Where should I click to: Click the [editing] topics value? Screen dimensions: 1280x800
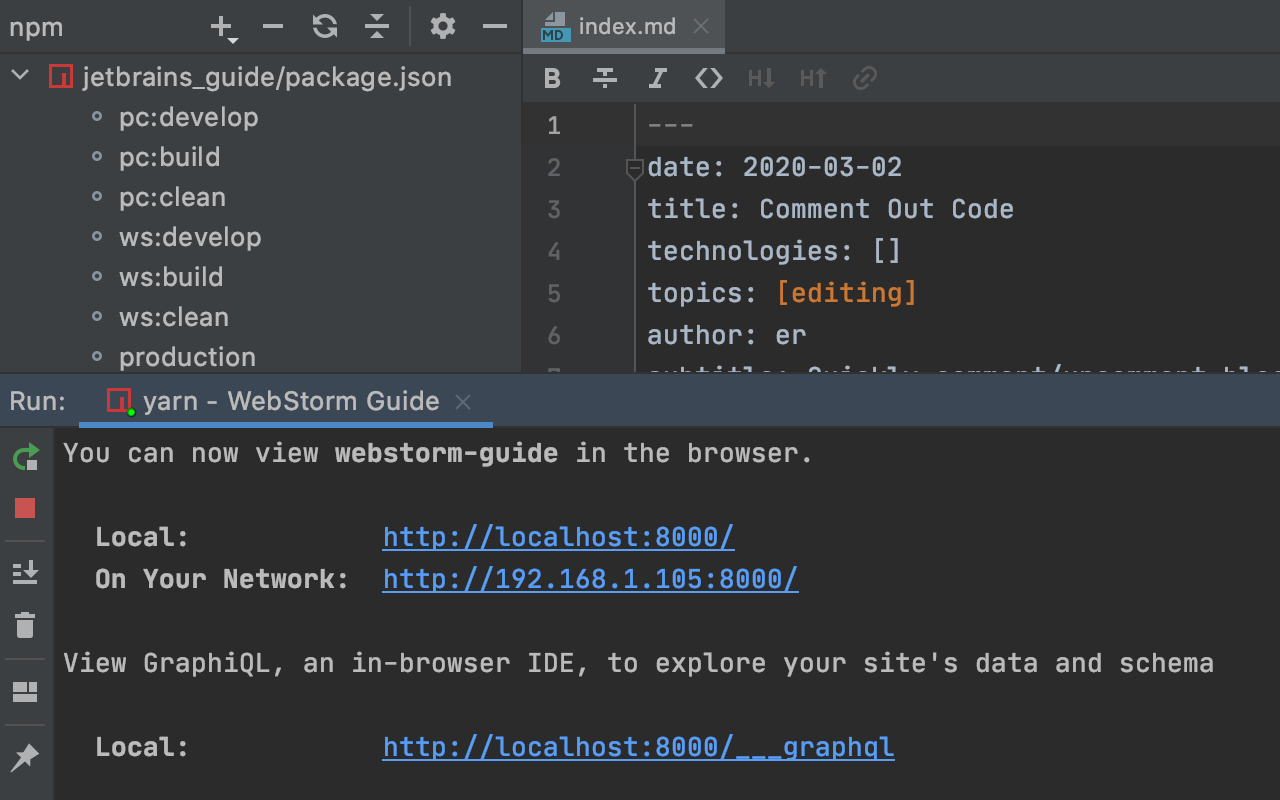point(846,293)
